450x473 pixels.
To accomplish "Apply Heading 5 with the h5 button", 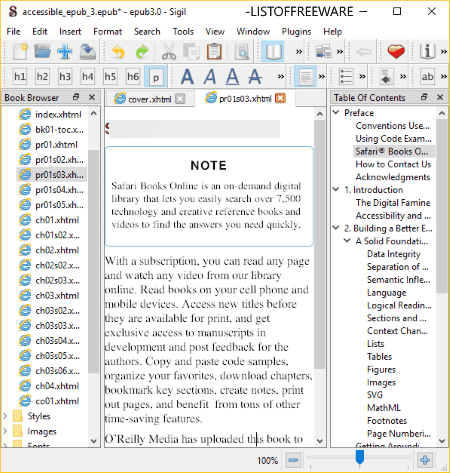I will point(110,77).
